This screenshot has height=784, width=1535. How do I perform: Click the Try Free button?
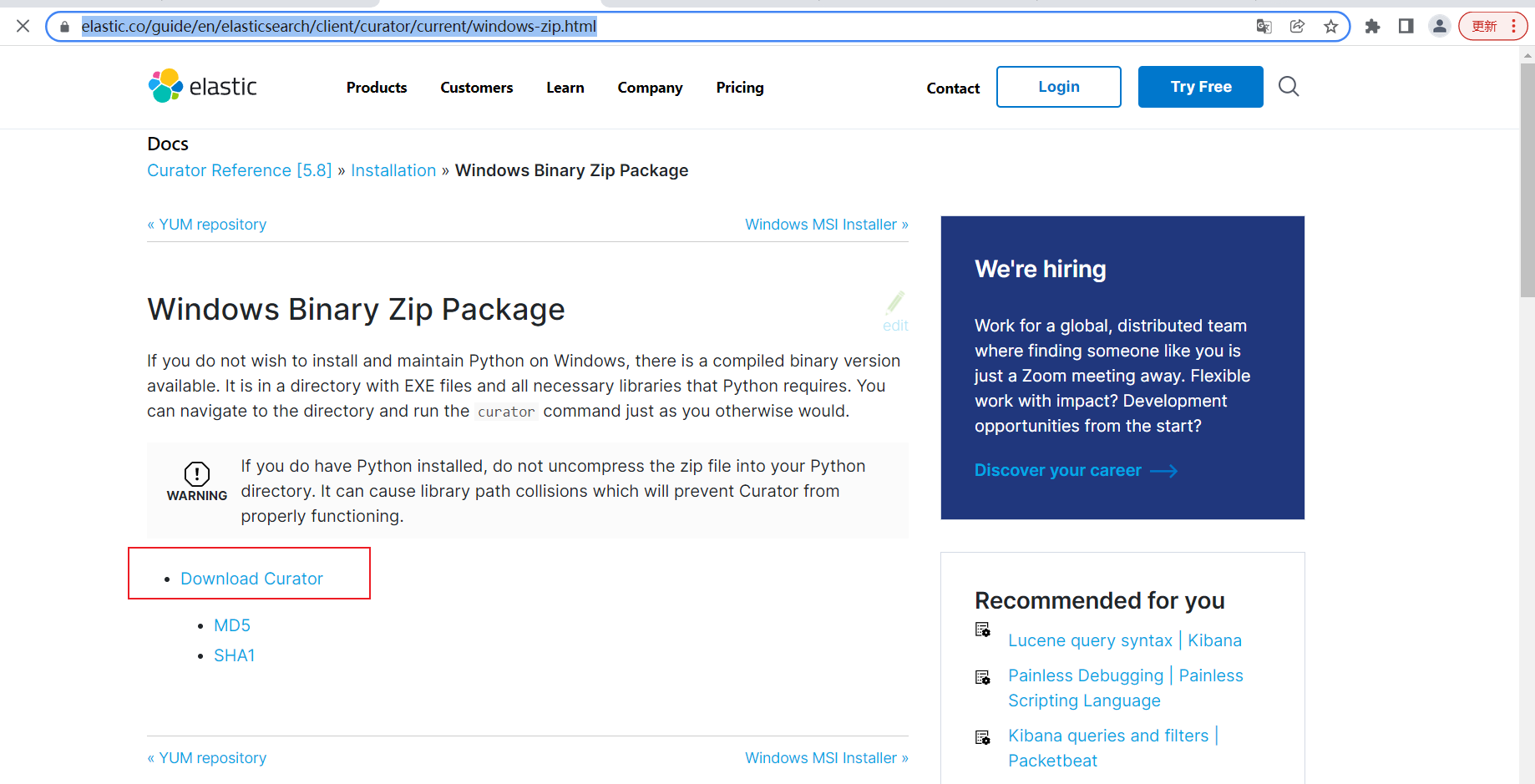pyautogui.click(x=1201, y=87)
